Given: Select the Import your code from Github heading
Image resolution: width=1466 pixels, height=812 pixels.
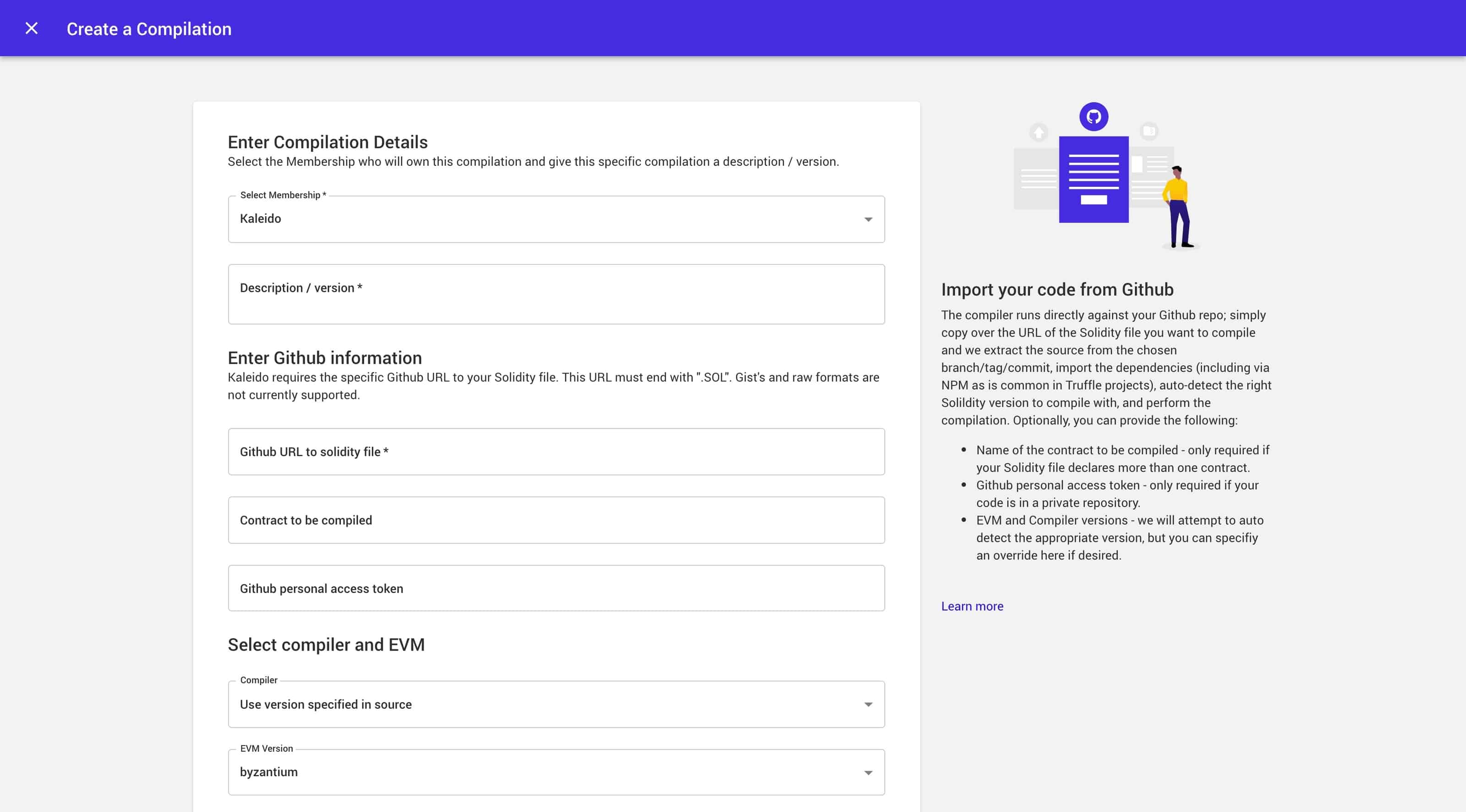Looking at the screenshot, I should (1057, 289).
